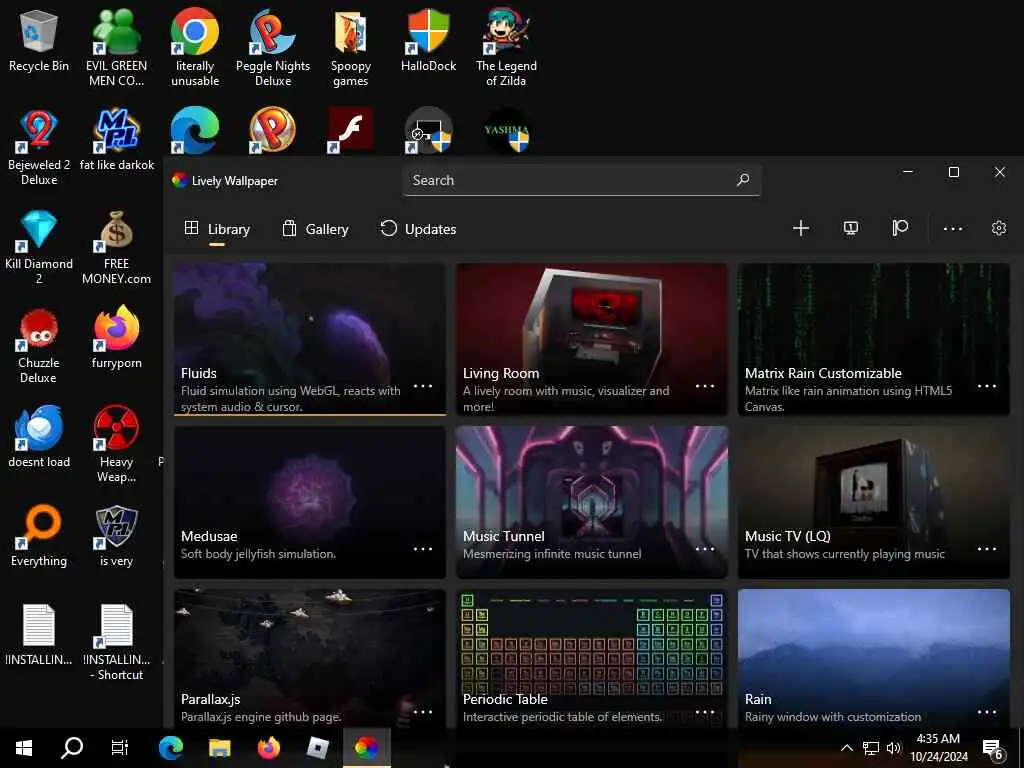The width and height of the screenshot is (1024, 768).
Task: Open options menu for Medusae wallpaper
Action: [423, 549]
